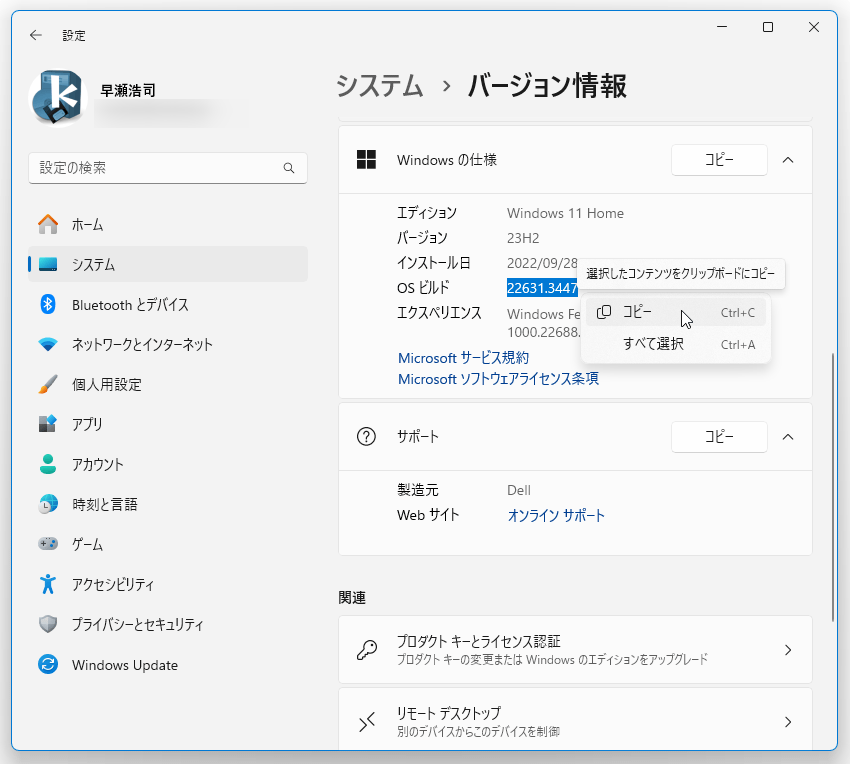Open プライバシーとセキュリティ in the sidebar

tap(168, 624)
